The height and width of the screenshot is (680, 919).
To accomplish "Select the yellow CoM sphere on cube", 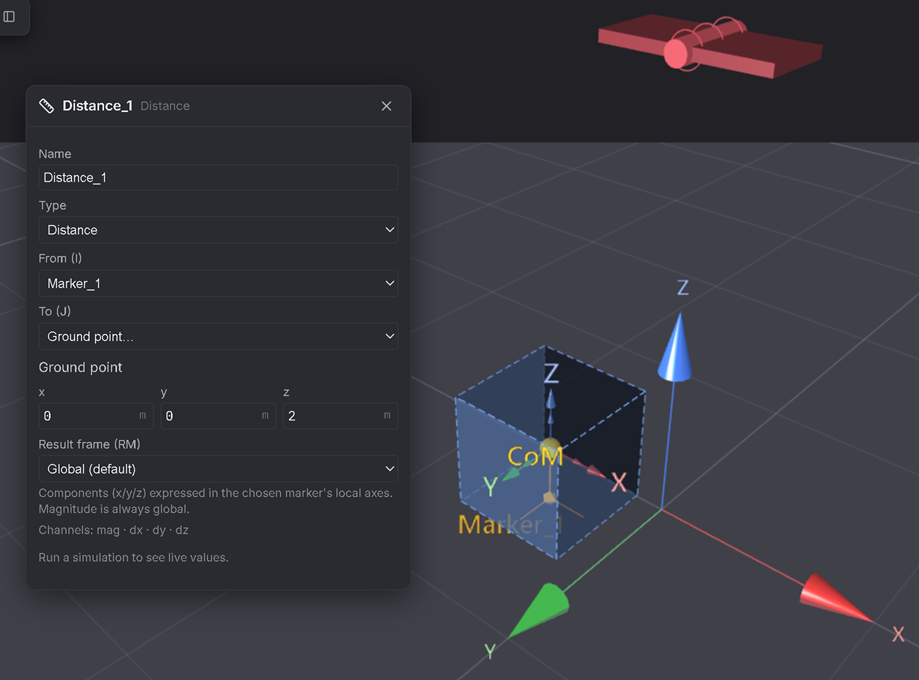I will pyautogui.click(x=550, y=446).
